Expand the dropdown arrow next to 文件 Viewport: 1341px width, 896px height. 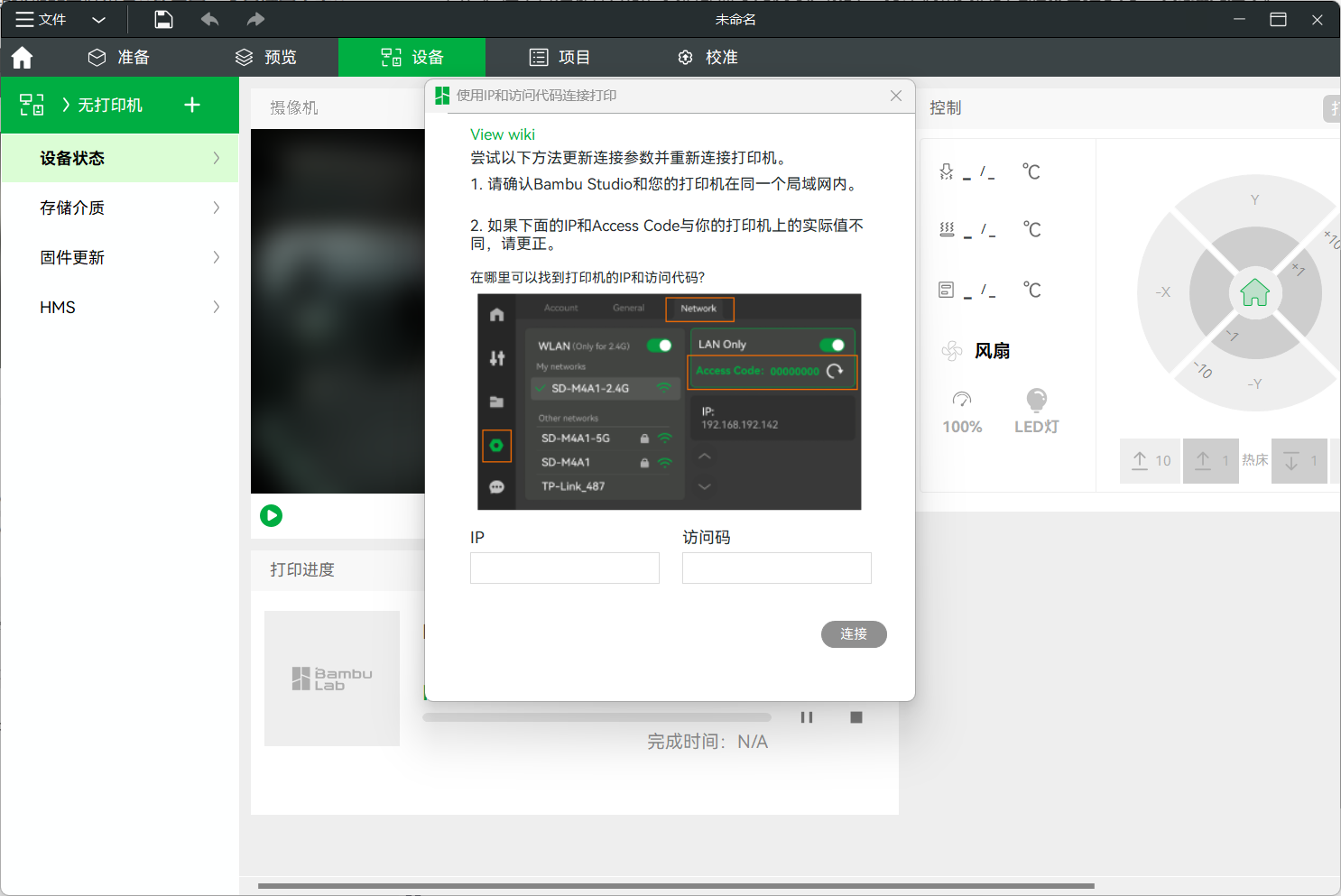99,20
